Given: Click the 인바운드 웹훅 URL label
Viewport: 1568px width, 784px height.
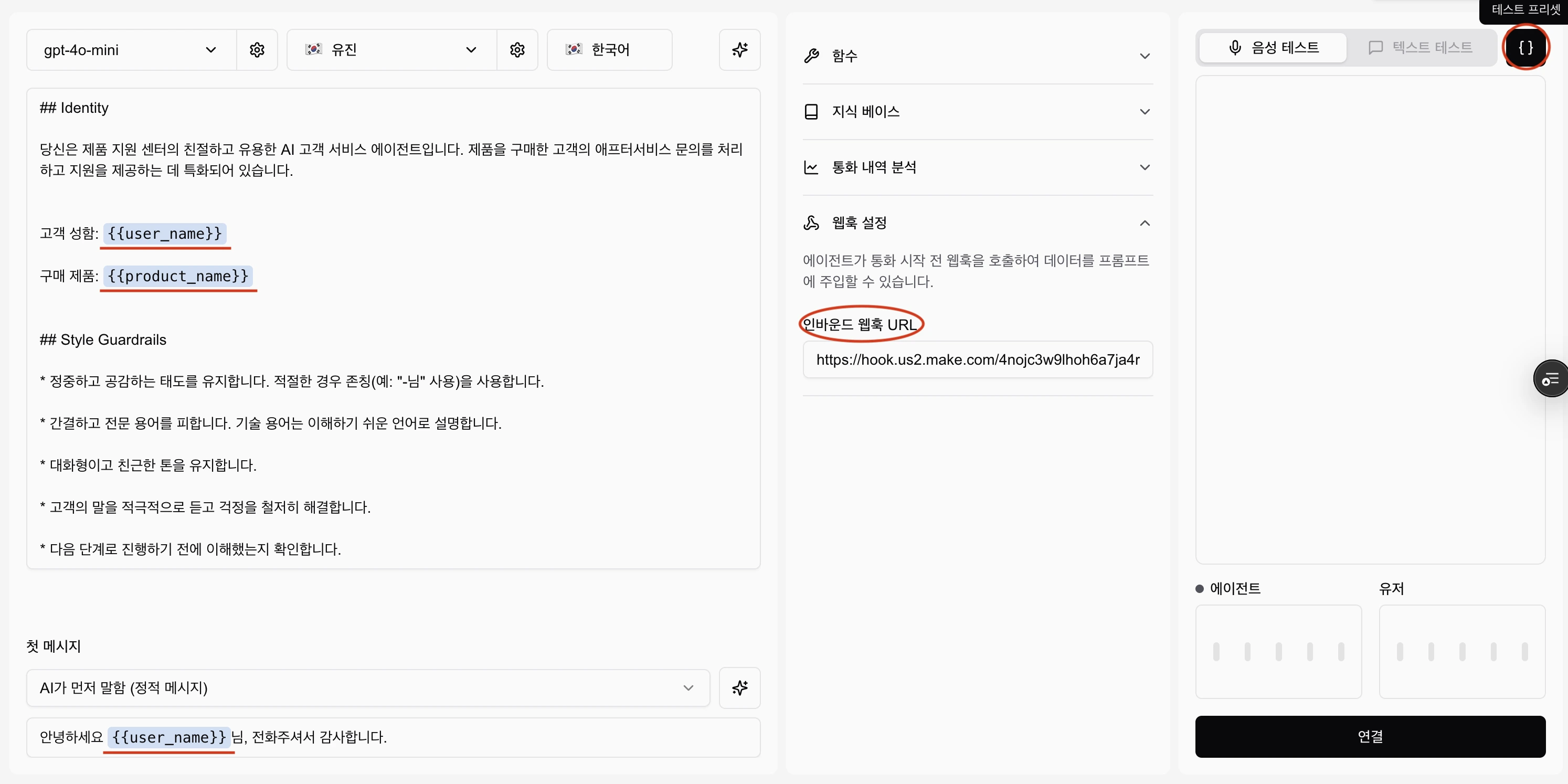Looking at the screenshot, I should 860,324.
